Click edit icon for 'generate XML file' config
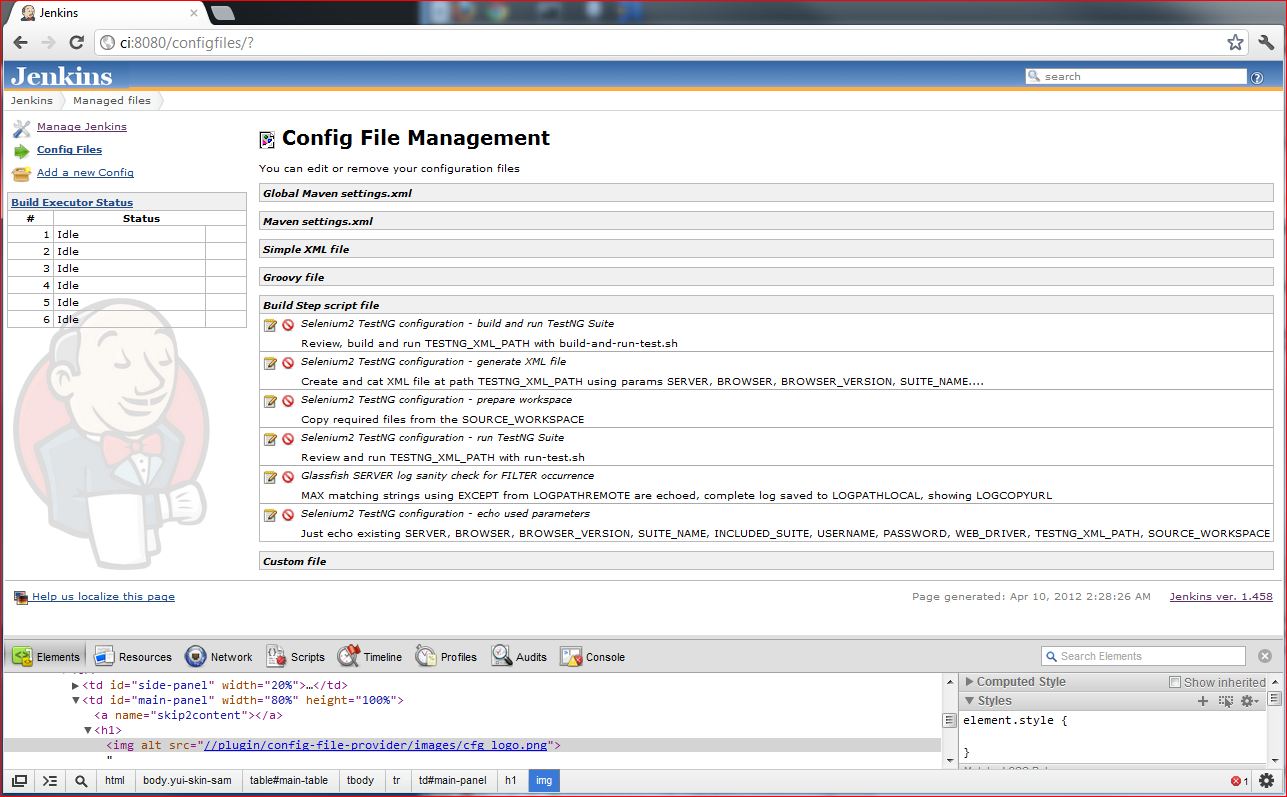Screen dimensions: 1287x797 (x=269, y=363)
